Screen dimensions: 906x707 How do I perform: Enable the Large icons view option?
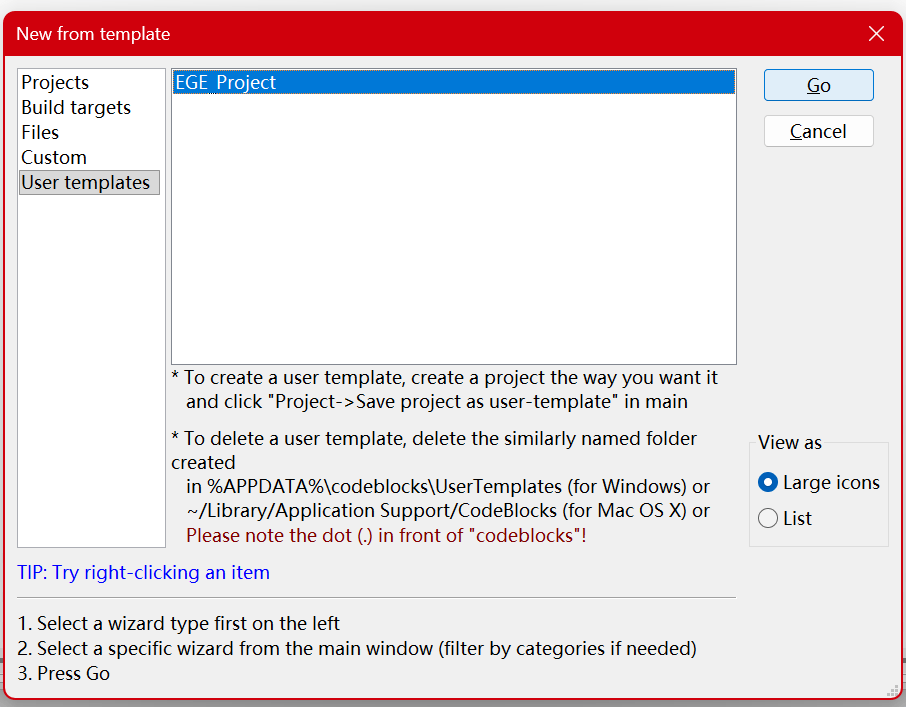coord(768,483)
